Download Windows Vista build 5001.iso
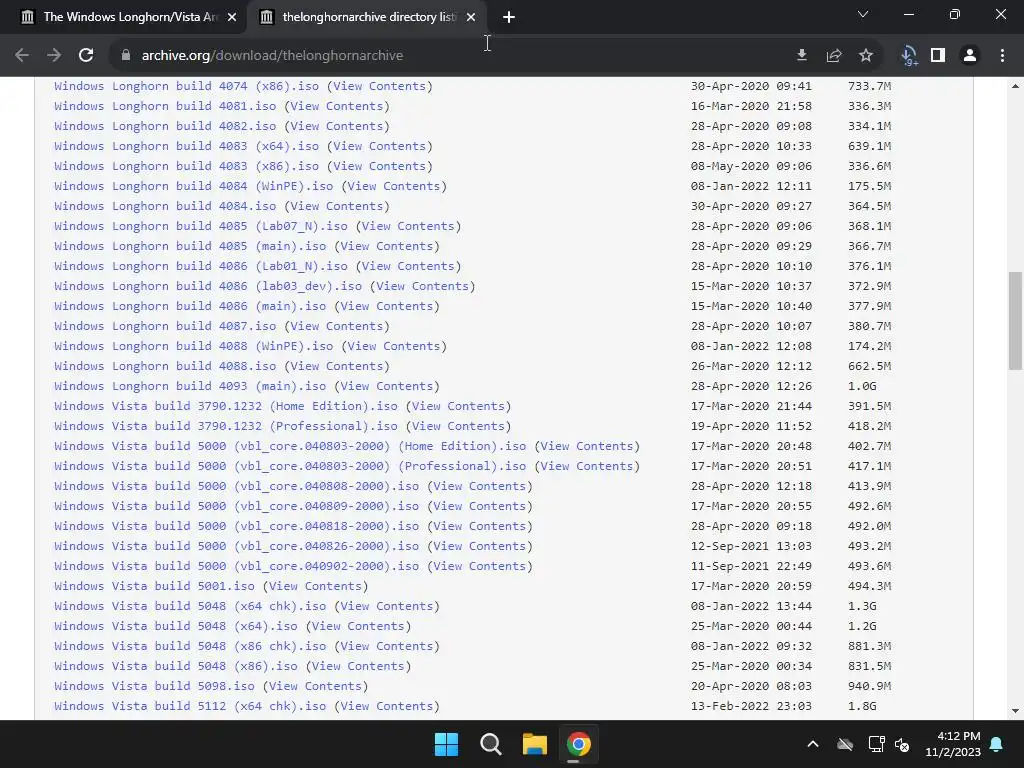 click(154, 586)
